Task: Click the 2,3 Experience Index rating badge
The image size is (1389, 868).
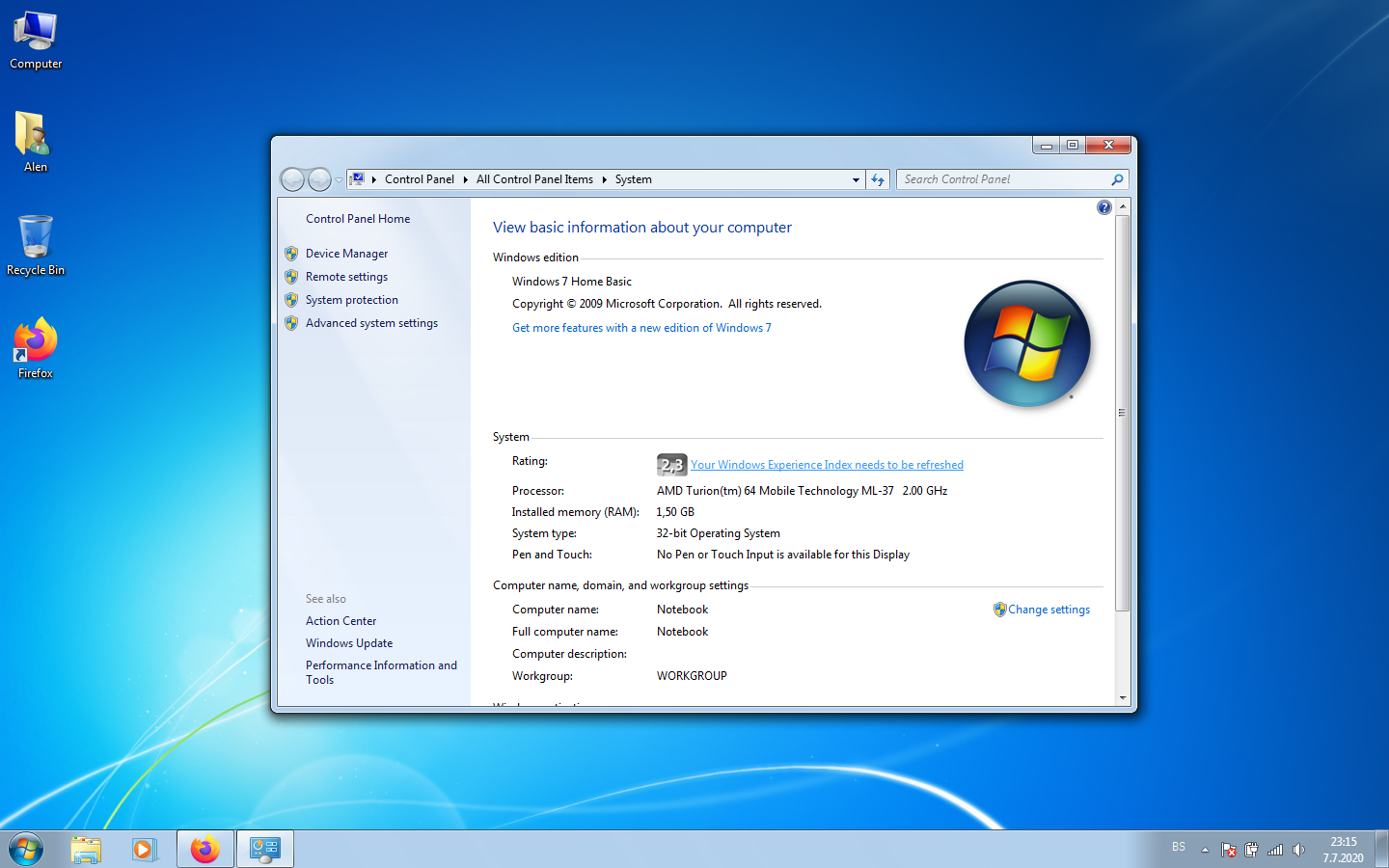Action: [671, 465]
